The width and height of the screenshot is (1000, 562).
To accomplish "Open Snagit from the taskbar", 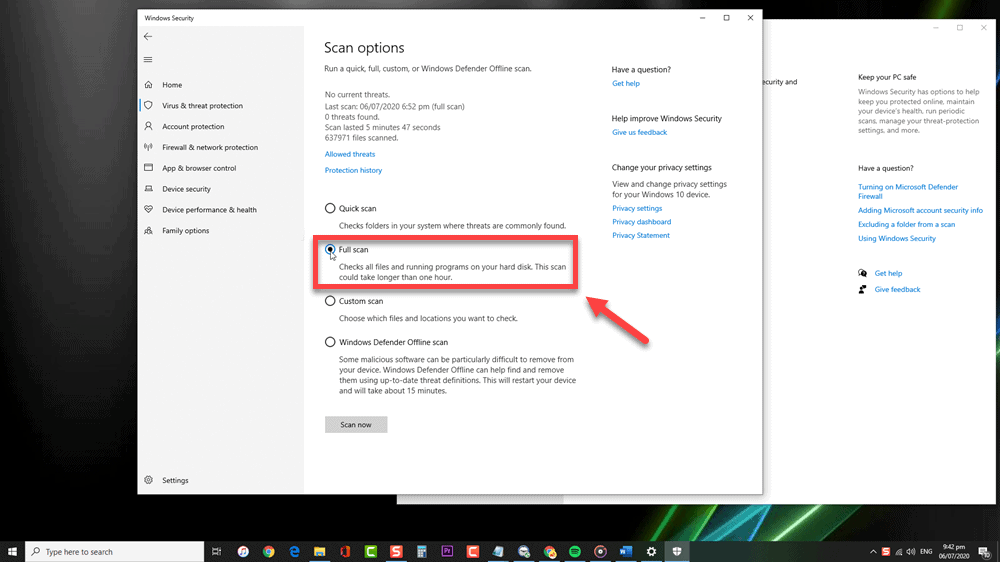I will pos(396,551).
